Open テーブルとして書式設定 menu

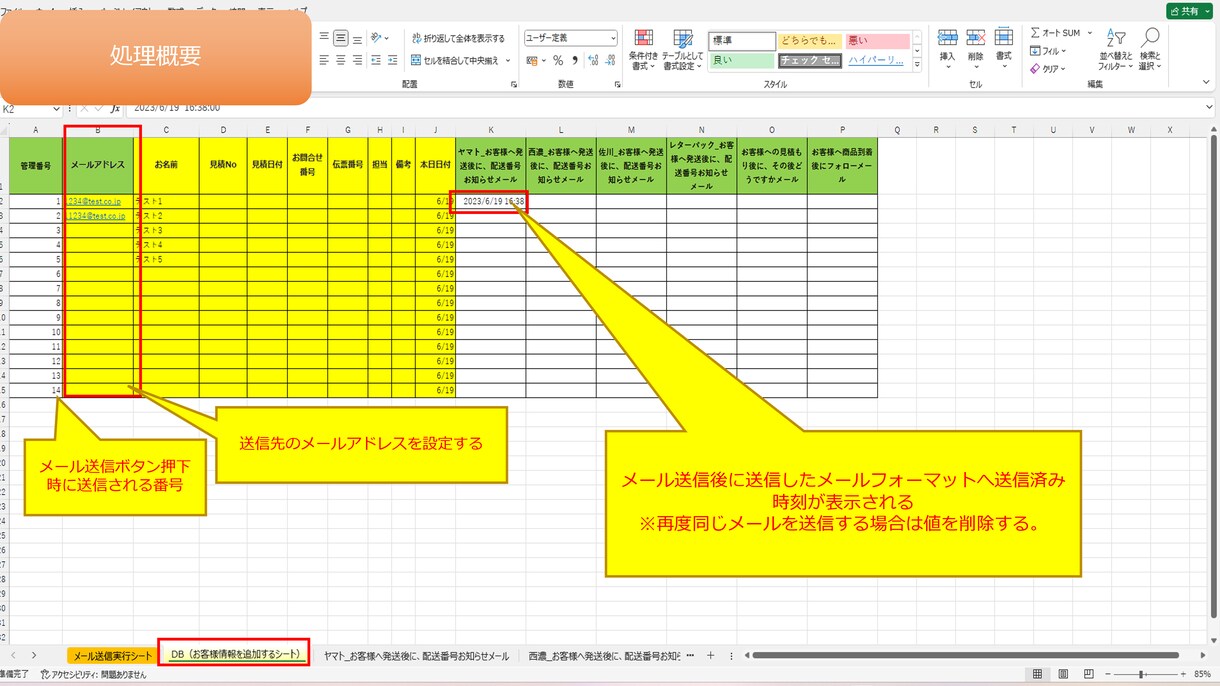682,49
